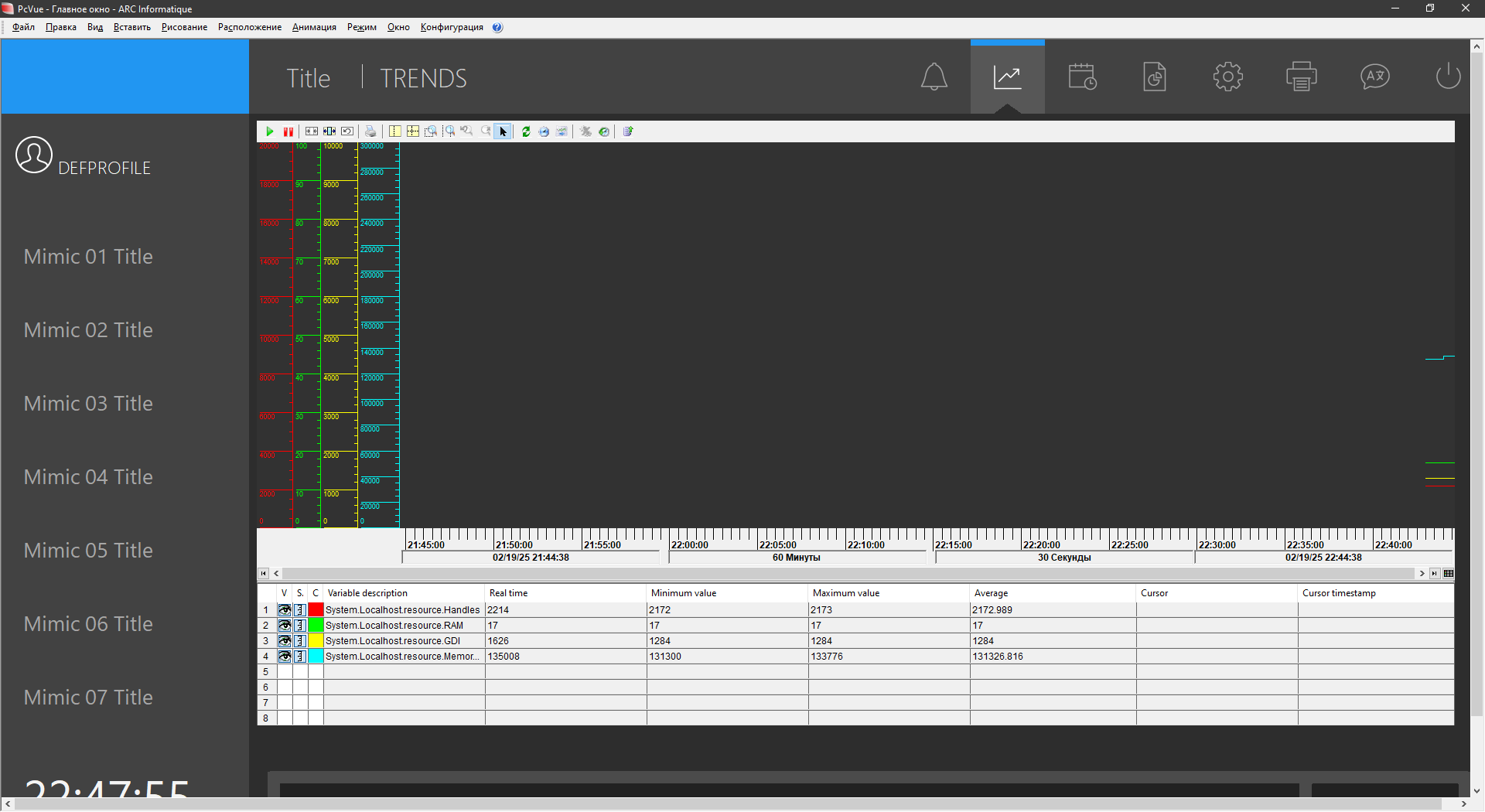The height and width of the screenshot is (812, 1485).
Task: Open alarms via the bell icon
Action: [934, 77]
